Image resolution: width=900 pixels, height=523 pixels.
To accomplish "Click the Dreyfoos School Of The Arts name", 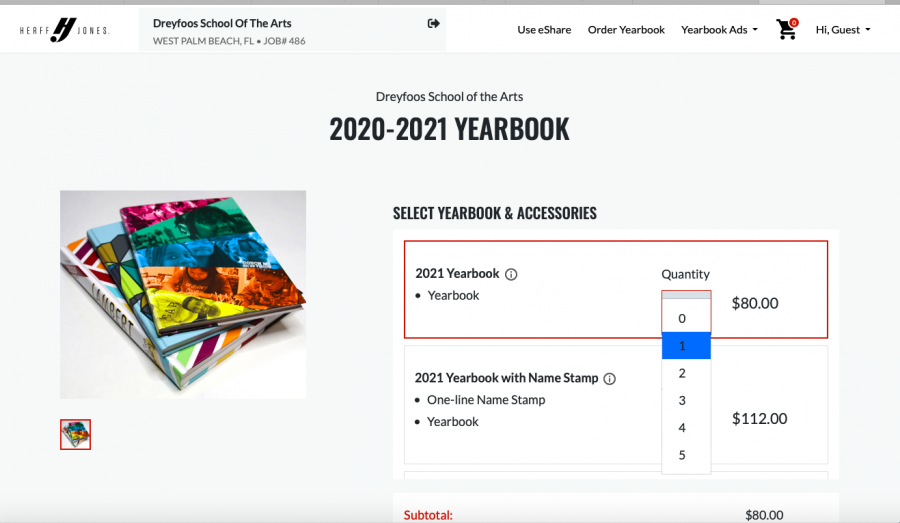I will [222, 24].
